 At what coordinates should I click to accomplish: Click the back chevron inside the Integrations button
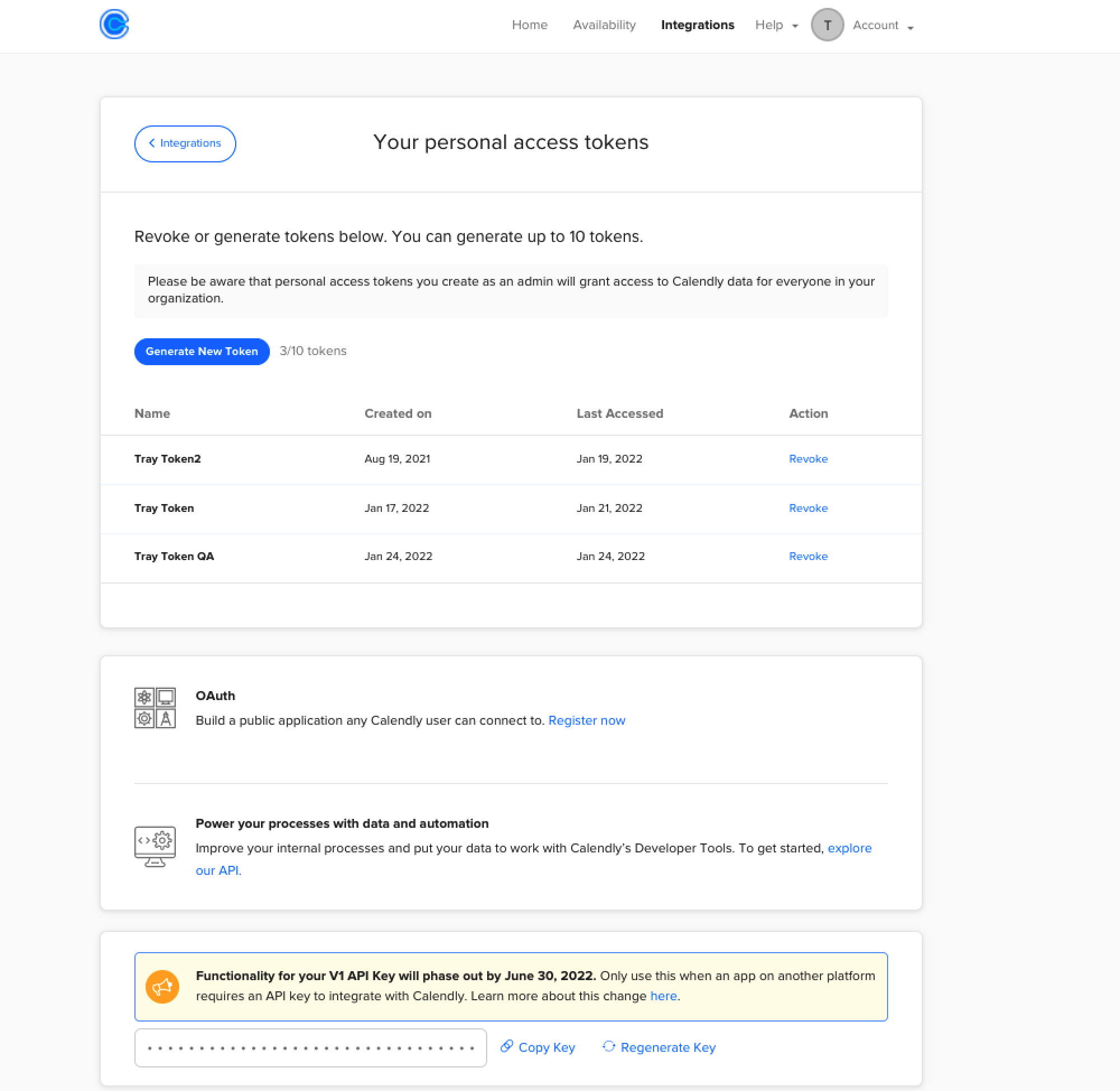151,143
